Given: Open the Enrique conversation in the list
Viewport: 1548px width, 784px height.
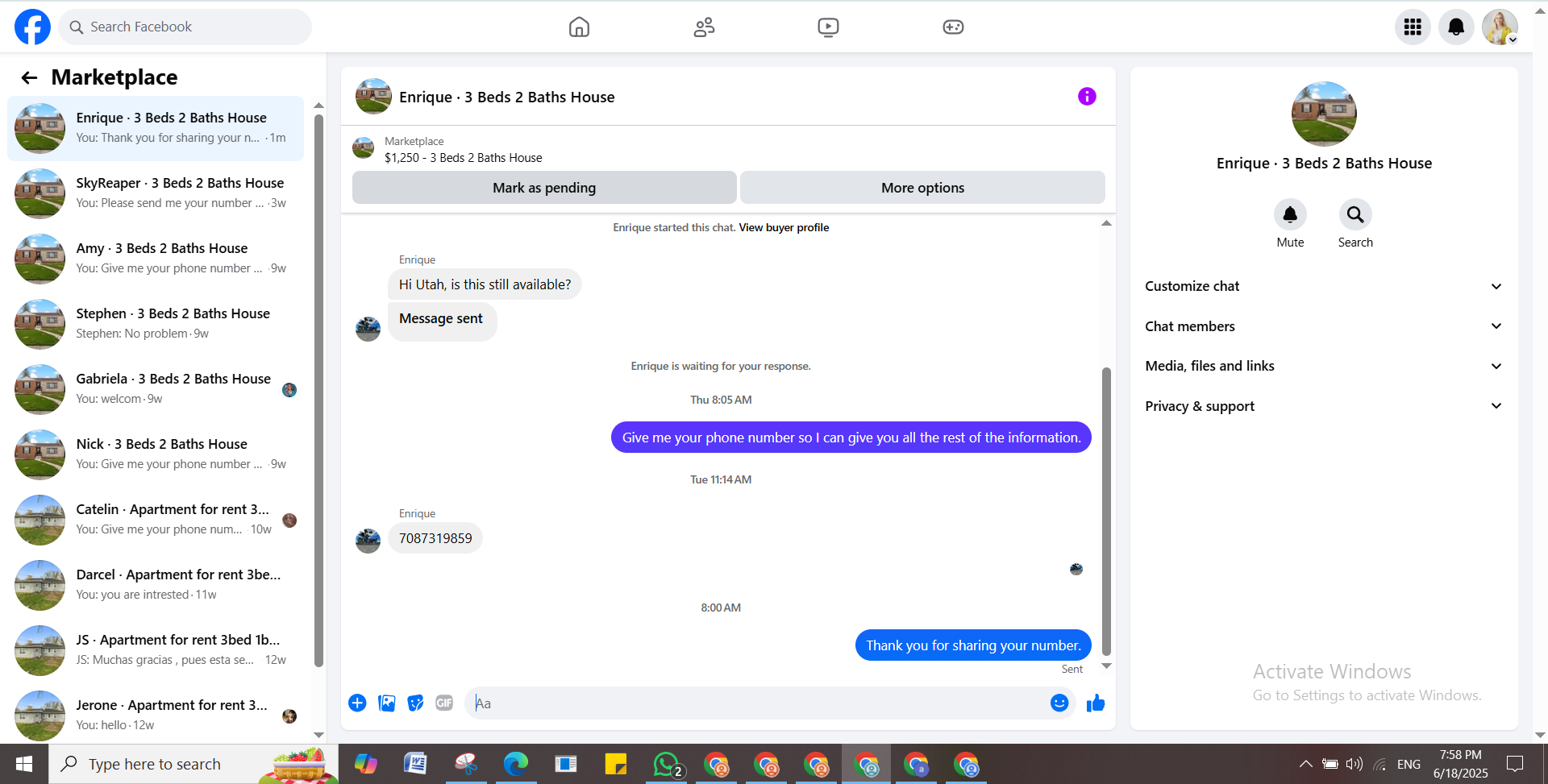Looking at the screenshot, I should (x=156, y=128).
